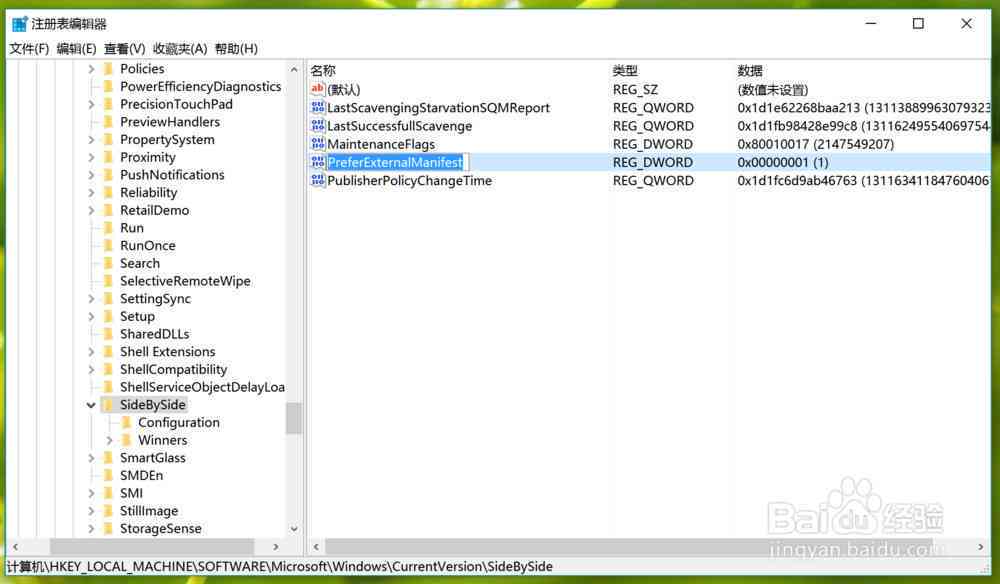The image size is (1000, 584).
Task: Expand the PropertySystem tree node
Action: click(x=91, y=140)
